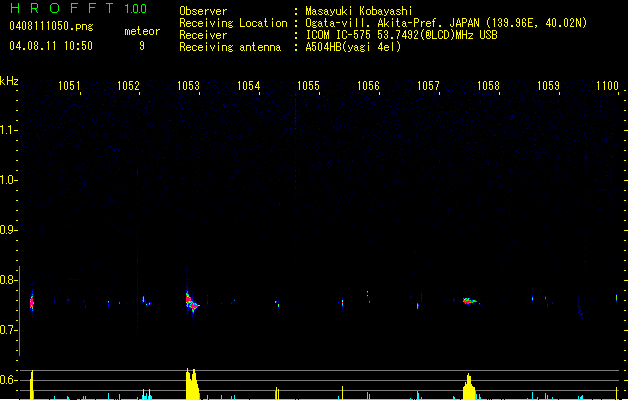Select the file name 0408111050.png
Image resolution: width=629 pixels, height=400 pixels.
51,26
